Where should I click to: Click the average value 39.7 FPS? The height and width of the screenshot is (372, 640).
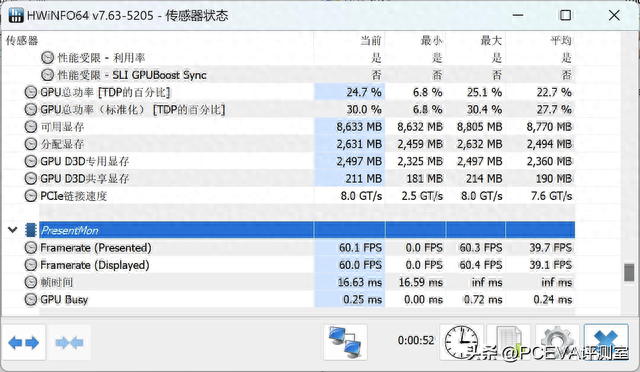coord(551,247)
